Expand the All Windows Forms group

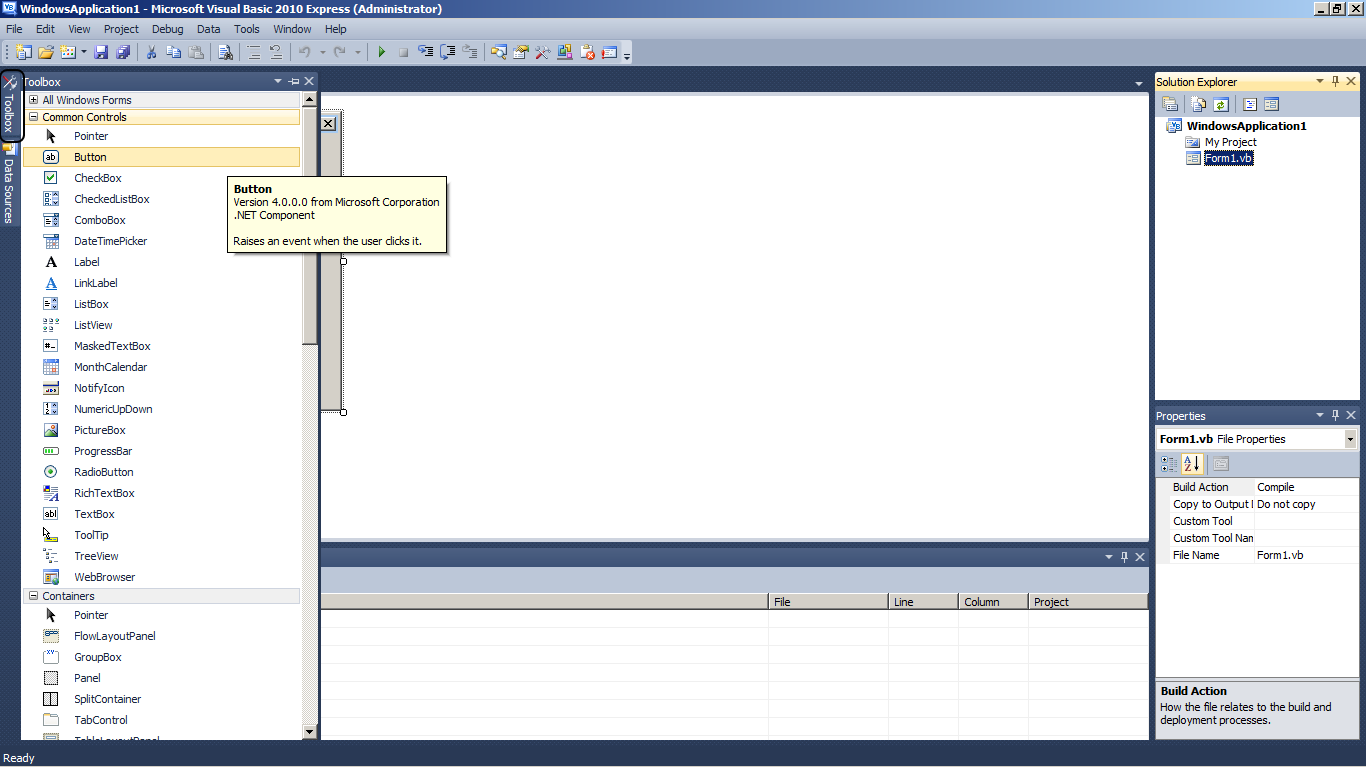[33, 100]
